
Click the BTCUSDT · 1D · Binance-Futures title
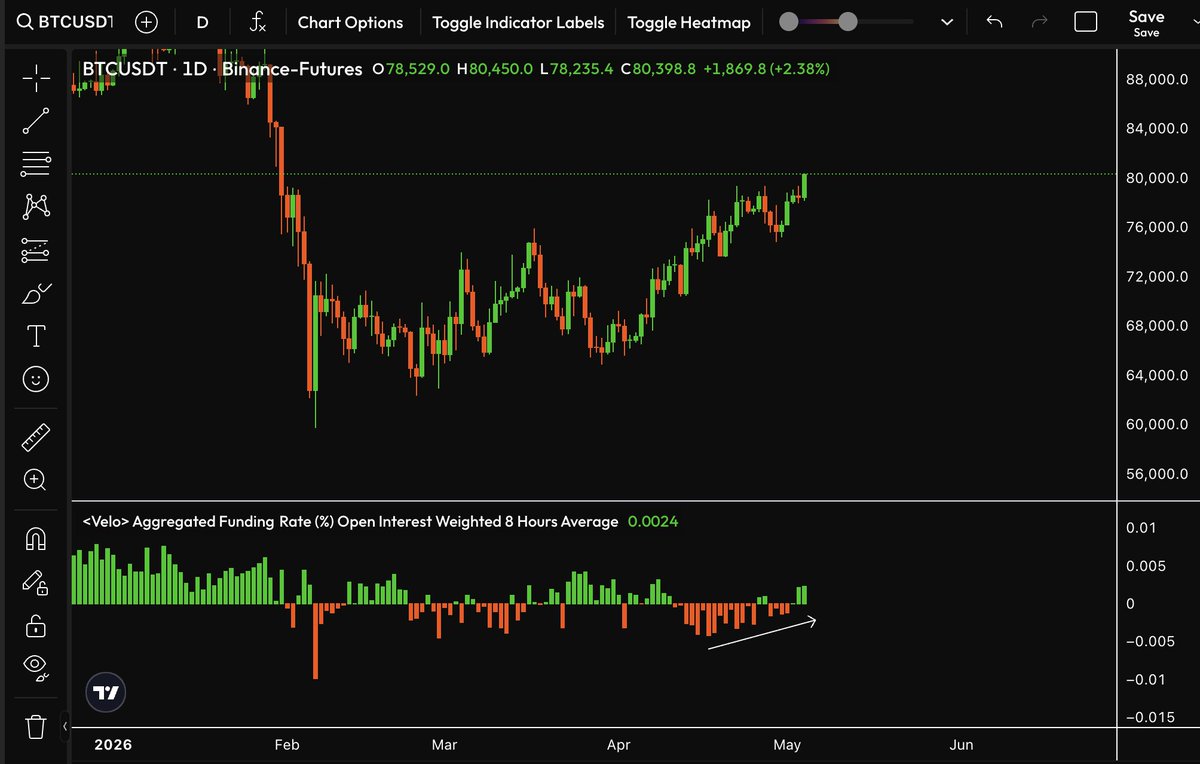[221, 69]
